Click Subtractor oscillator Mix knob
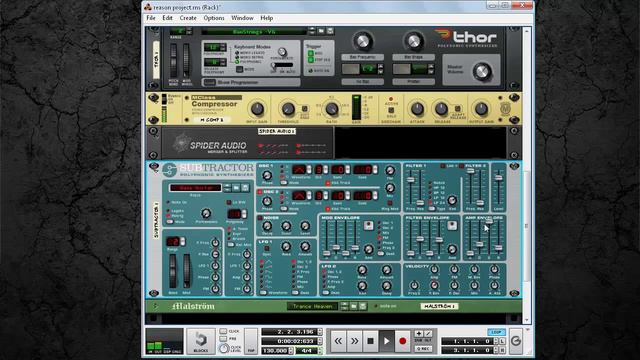 pos(390,188)
